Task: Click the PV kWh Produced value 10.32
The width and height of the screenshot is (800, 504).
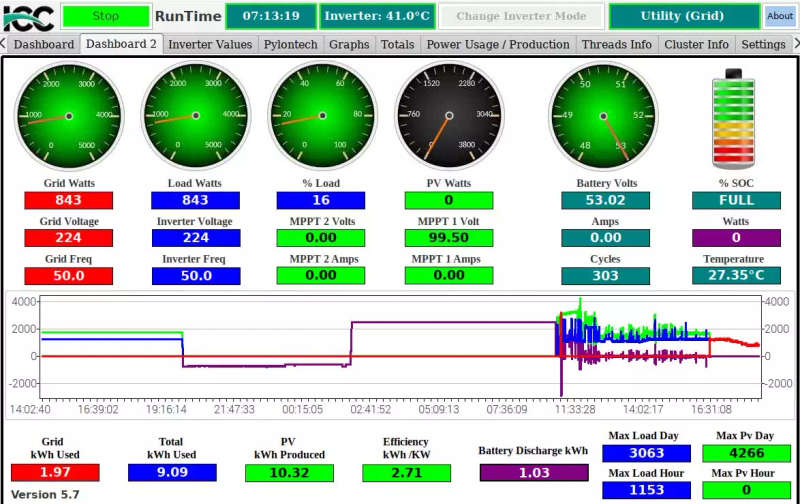Action: click(x=289, y=473)
